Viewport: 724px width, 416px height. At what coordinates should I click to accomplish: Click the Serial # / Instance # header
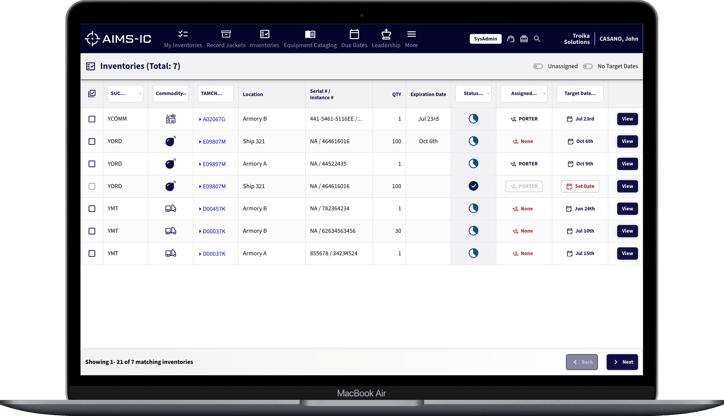(322, 94)
